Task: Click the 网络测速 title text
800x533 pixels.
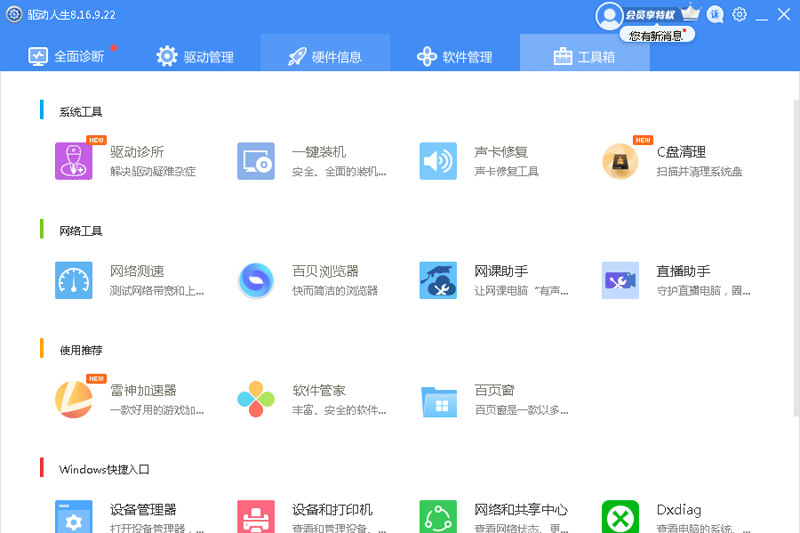Action: [137, 271]
